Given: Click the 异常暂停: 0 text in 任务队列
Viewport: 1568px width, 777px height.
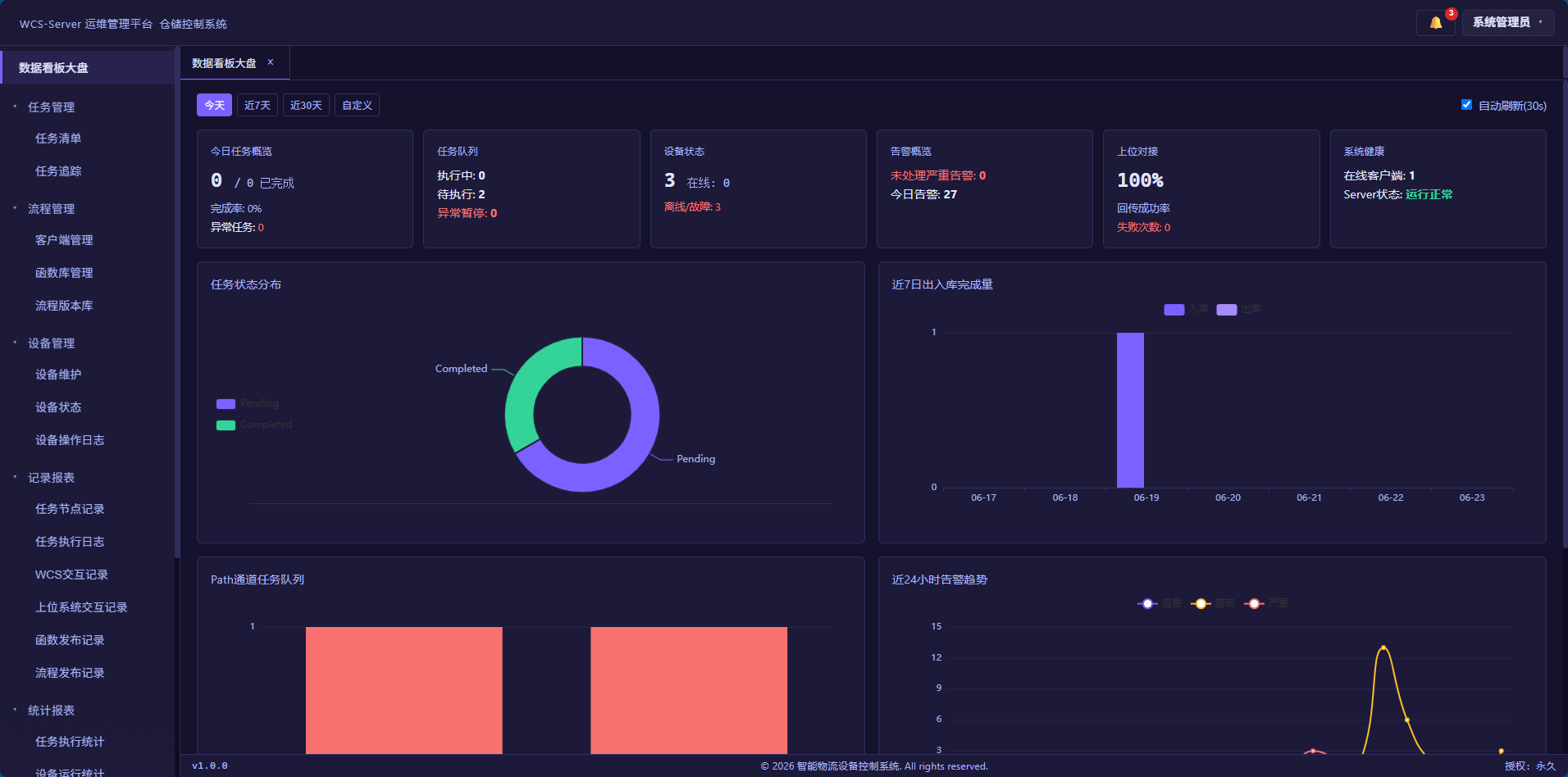Looking at the screenshot, I should click(x=467, y=213).
